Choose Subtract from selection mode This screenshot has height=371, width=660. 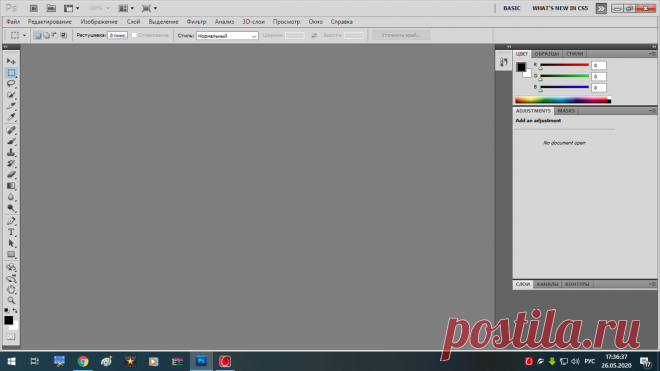pyautogui.click(x=55, y=35)
